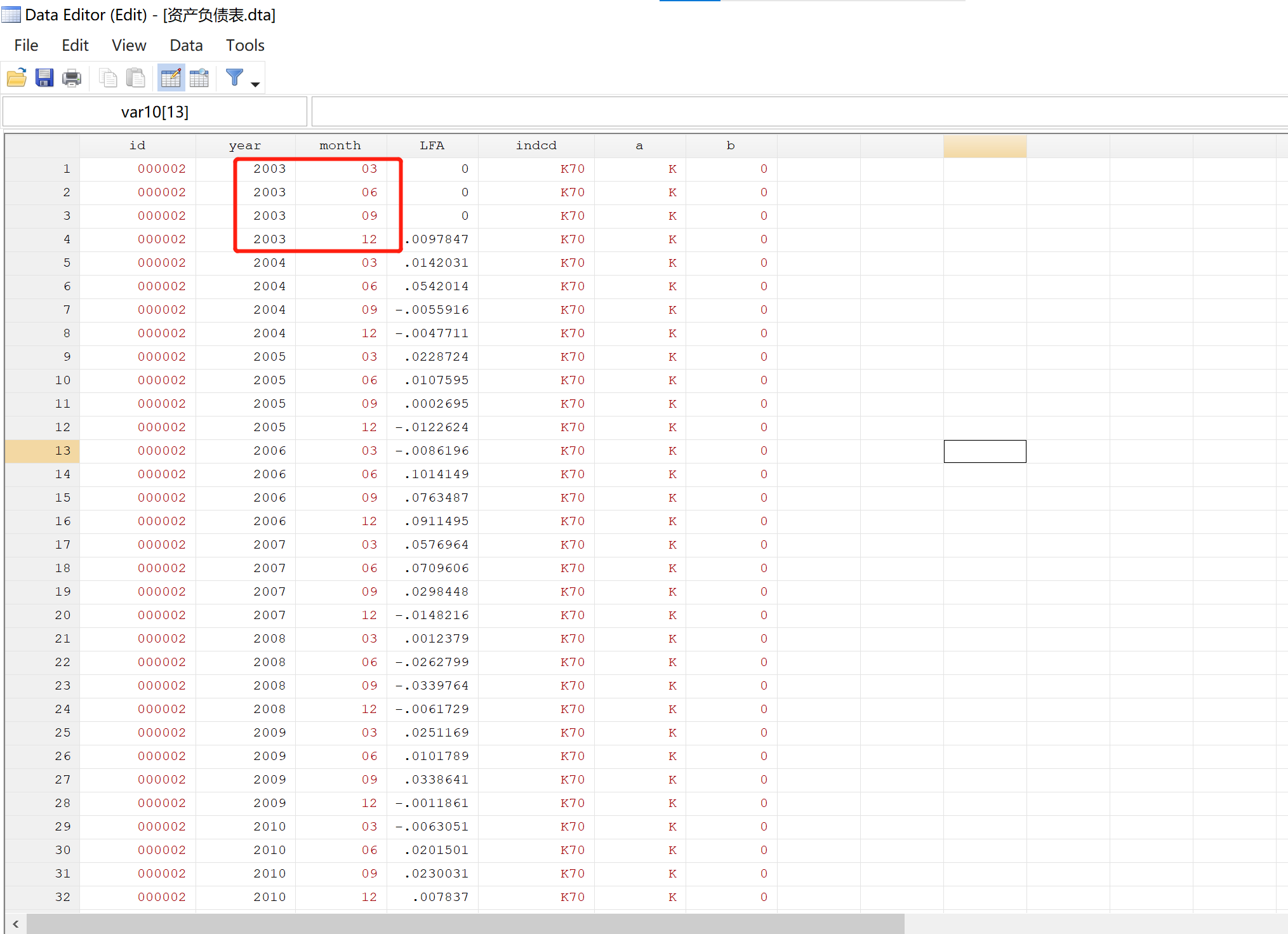Click the horizontal scrollbar thumb

tap(465, 924)
